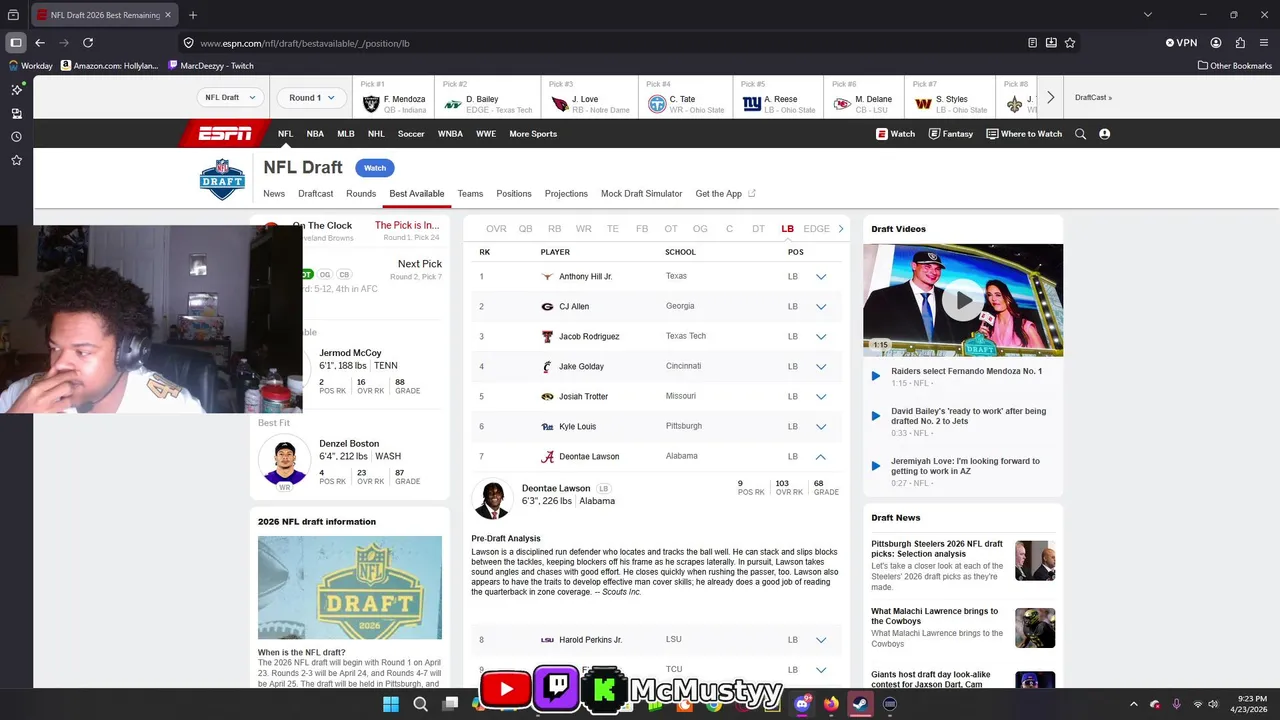Open the ESPN search magnifier icon
The width and height of the screenshot is (1280, 720).
[x=1080, y=134]
